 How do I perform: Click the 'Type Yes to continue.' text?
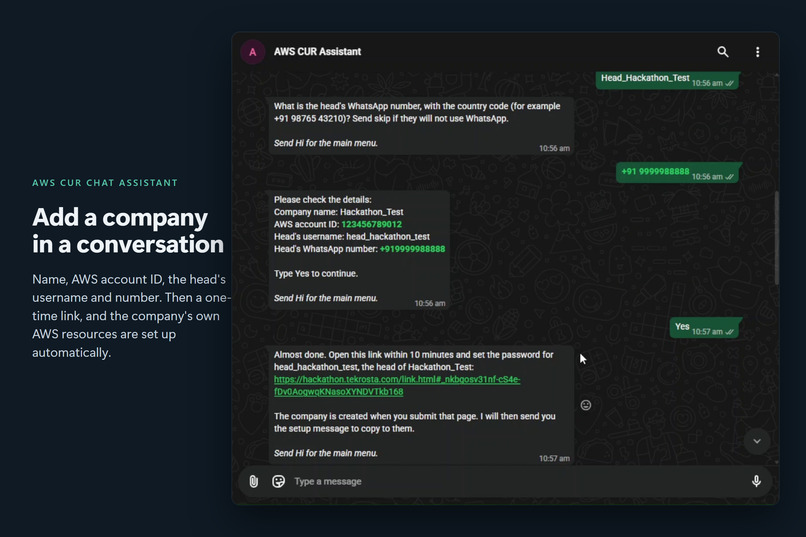tap(316, 273)
